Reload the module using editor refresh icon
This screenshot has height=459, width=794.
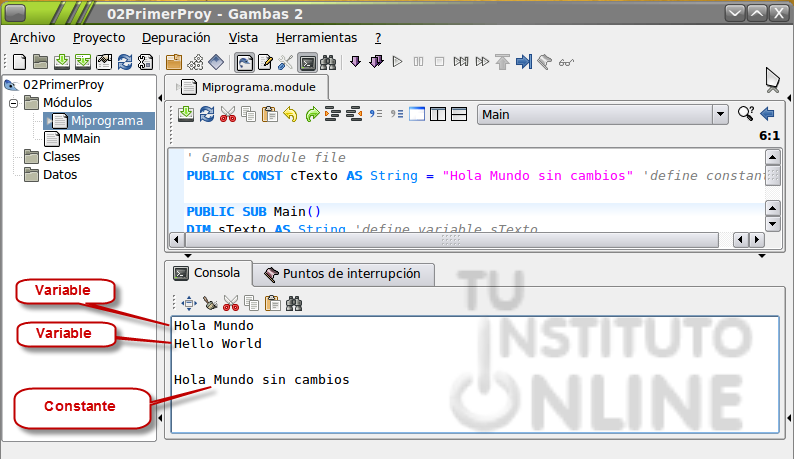[x=207, y=114]
